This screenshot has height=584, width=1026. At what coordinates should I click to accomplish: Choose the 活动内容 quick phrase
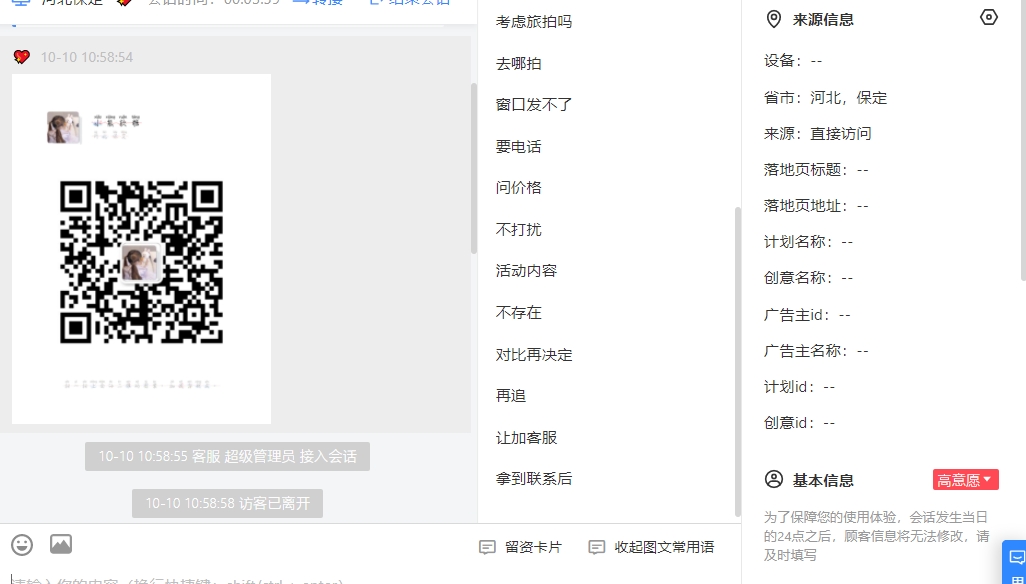527,271
